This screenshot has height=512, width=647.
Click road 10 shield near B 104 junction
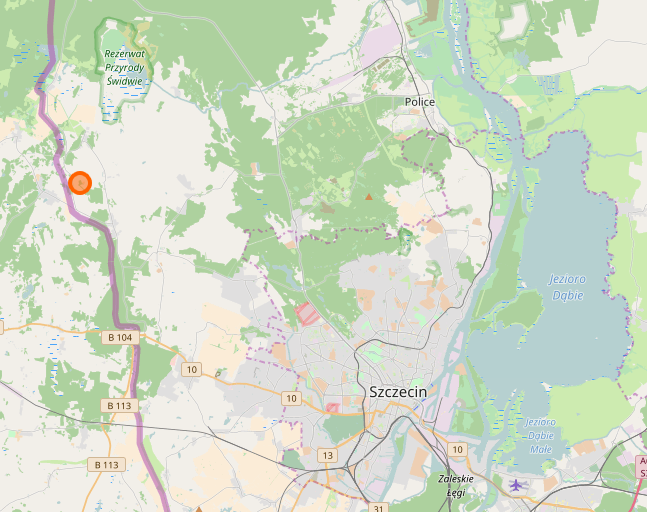click(192, 369)
